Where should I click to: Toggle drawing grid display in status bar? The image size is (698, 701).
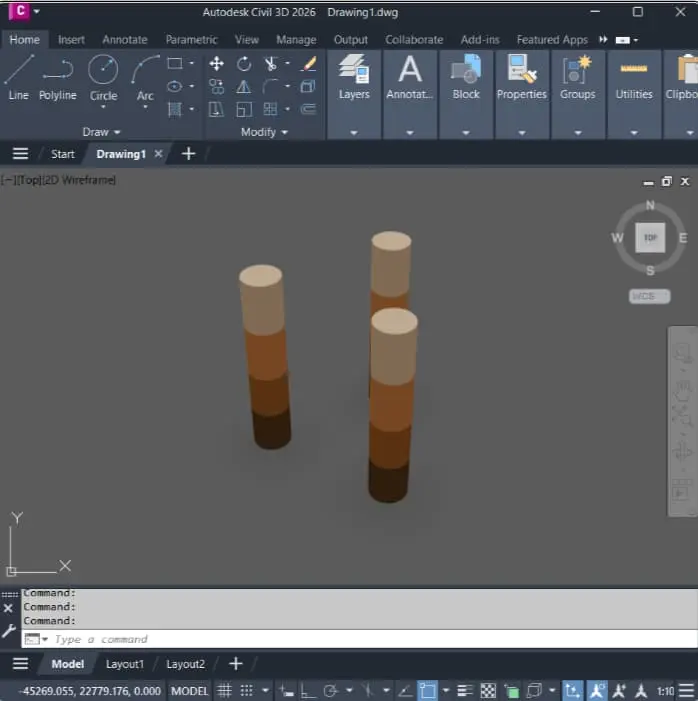(224, 691)
